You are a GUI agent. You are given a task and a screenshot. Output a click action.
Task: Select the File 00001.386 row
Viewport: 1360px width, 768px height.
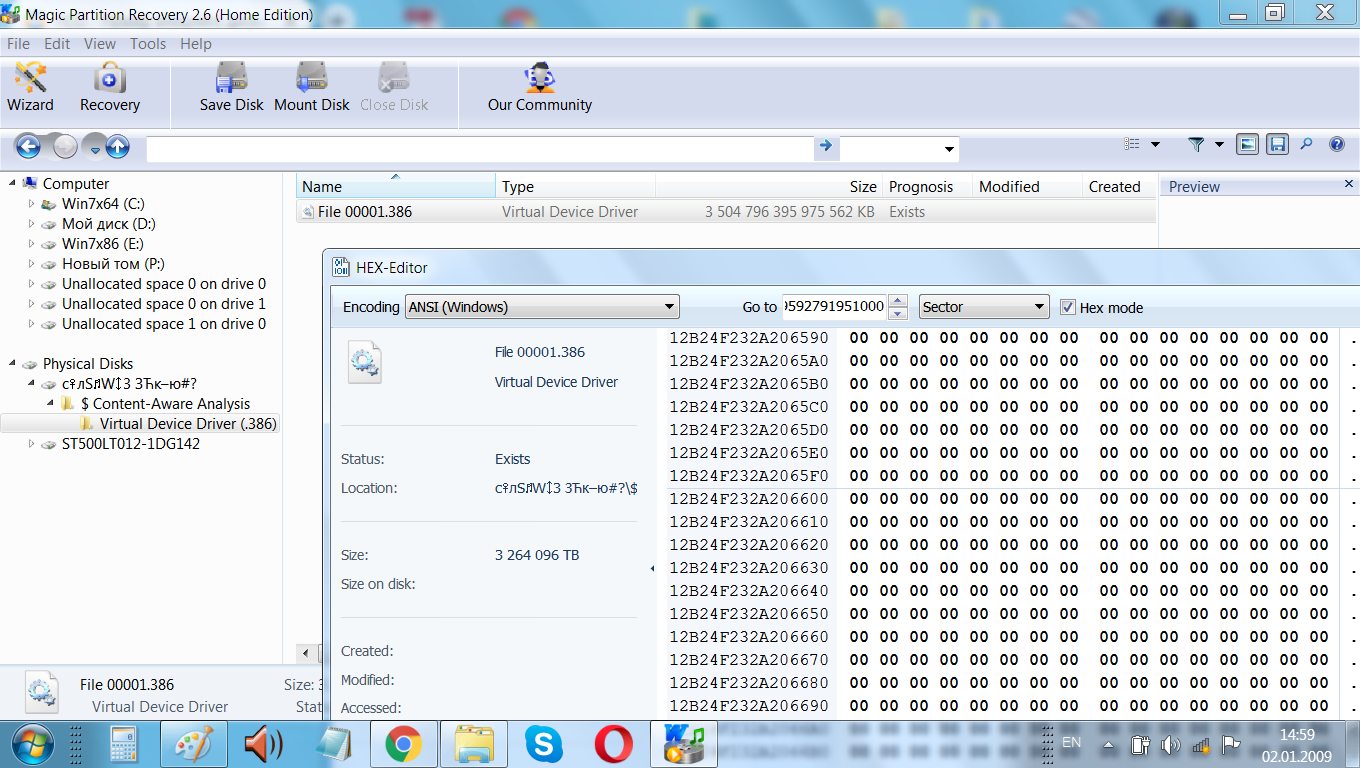pyautogui.click(x=365, y=212)
